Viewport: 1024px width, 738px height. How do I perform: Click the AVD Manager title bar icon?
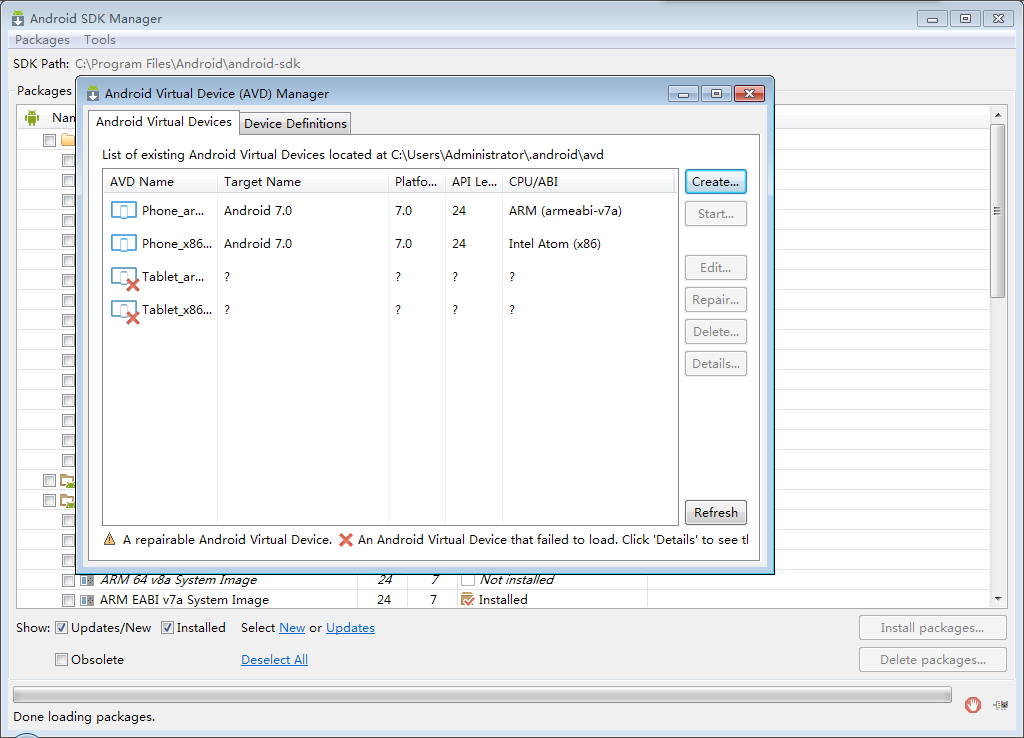[93, 93]
